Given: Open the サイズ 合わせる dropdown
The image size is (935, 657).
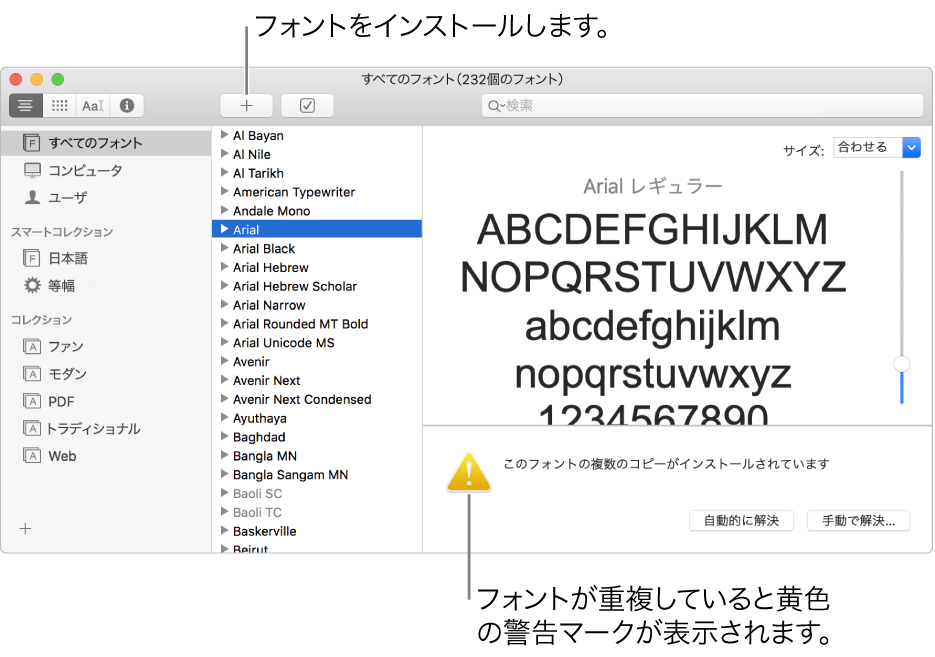Looking at the screenshot, I should pyautogui.click(x=875, y=147).
